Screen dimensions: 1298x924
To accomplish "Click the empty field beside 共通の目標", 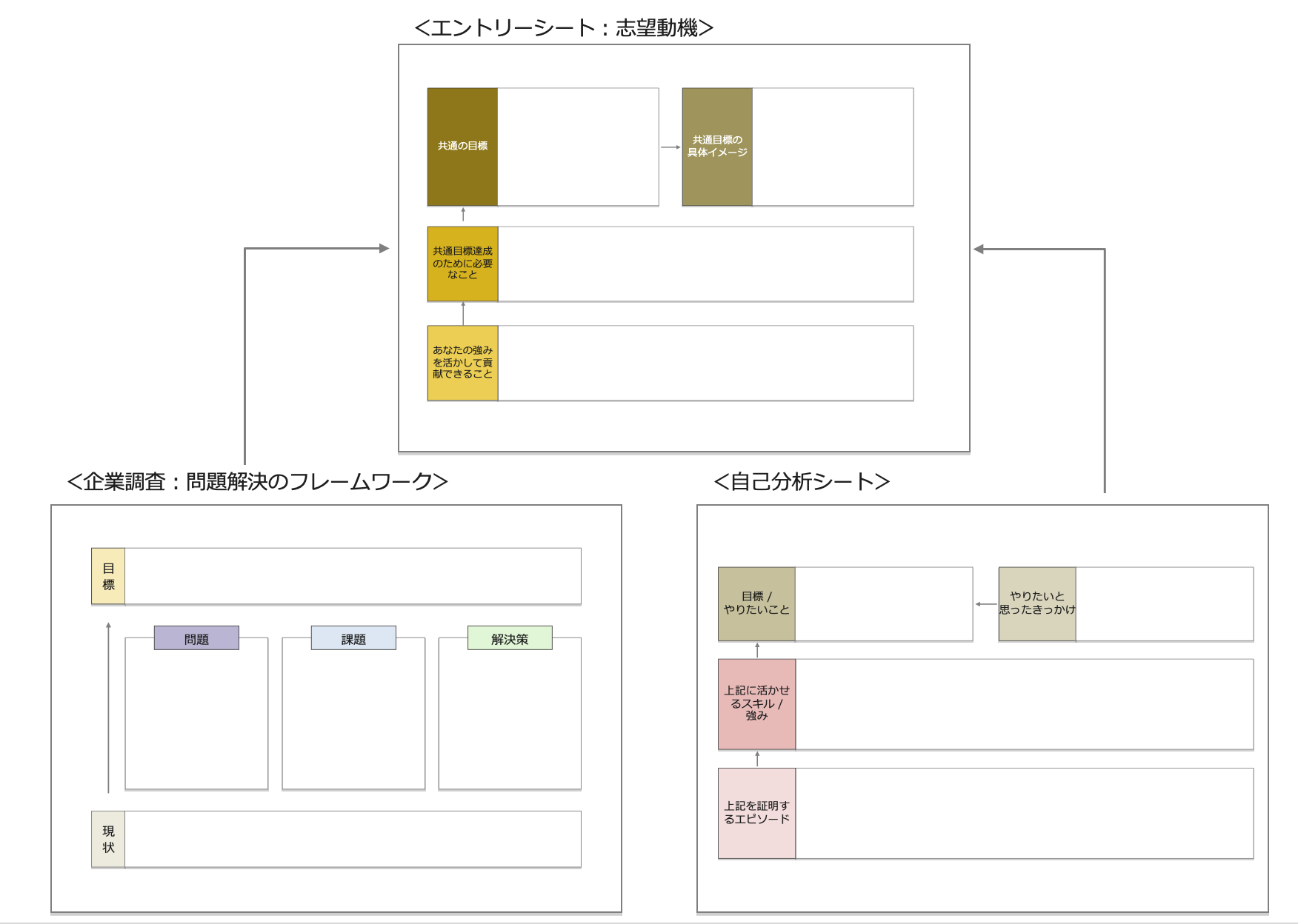I will (x=578, y=147).
